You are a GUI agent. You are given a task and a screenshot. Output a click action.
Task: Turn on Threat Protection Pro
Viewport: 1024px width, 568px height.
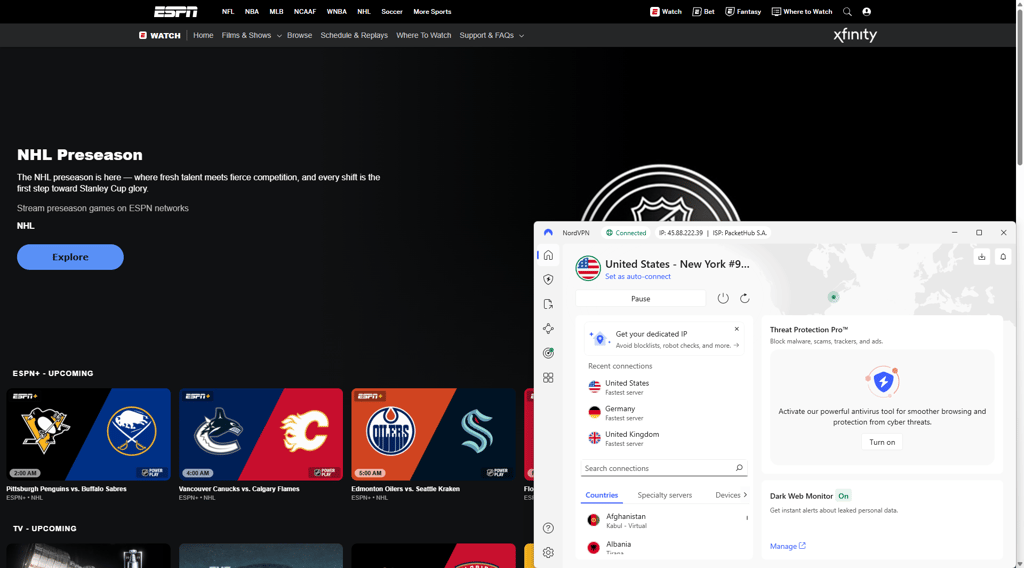(x=882, y=442)
